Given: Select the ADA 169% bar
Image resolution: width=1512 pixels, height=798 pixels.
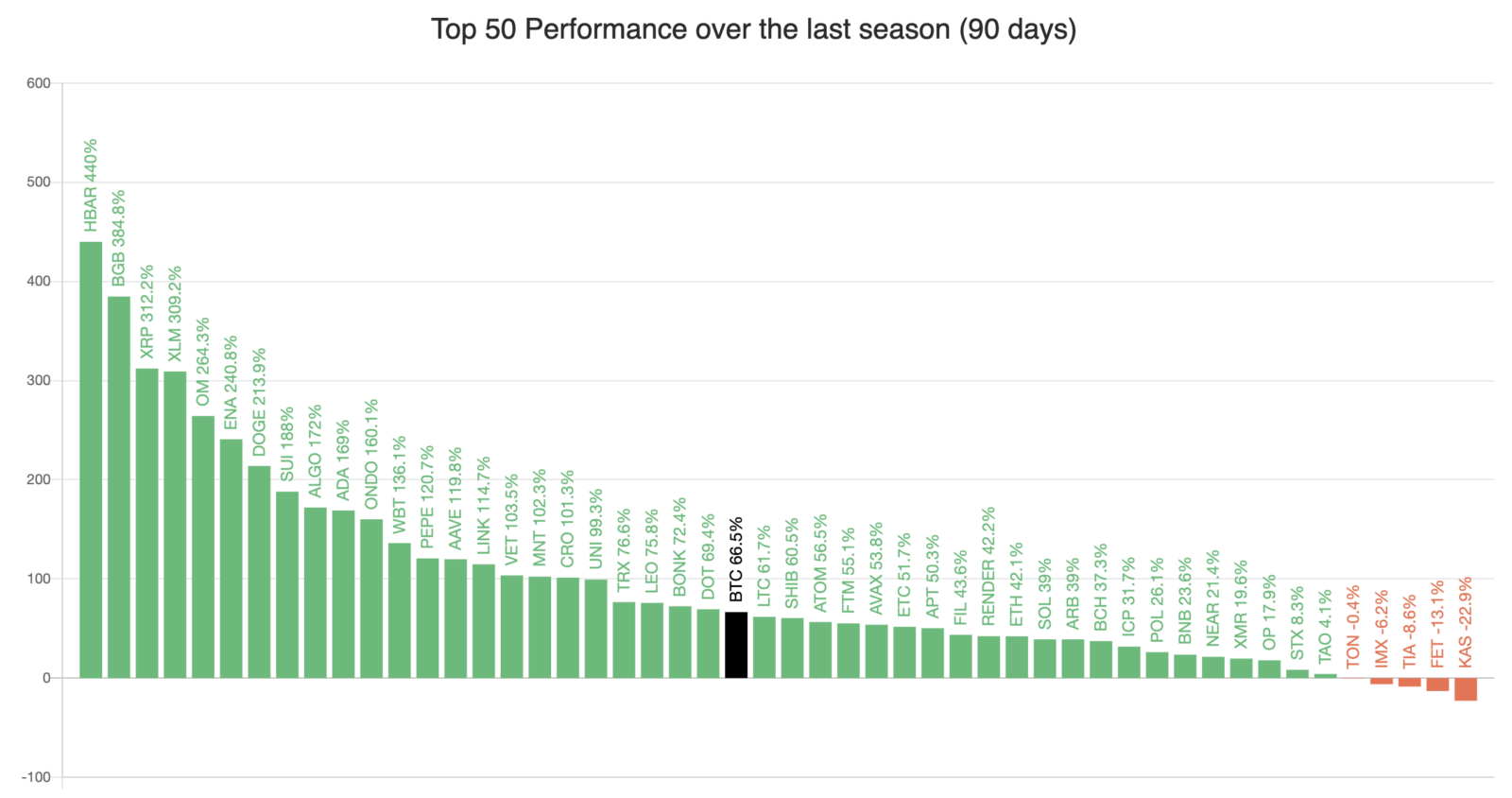Looking at the screenshot, I should click(x=343, y=594).
